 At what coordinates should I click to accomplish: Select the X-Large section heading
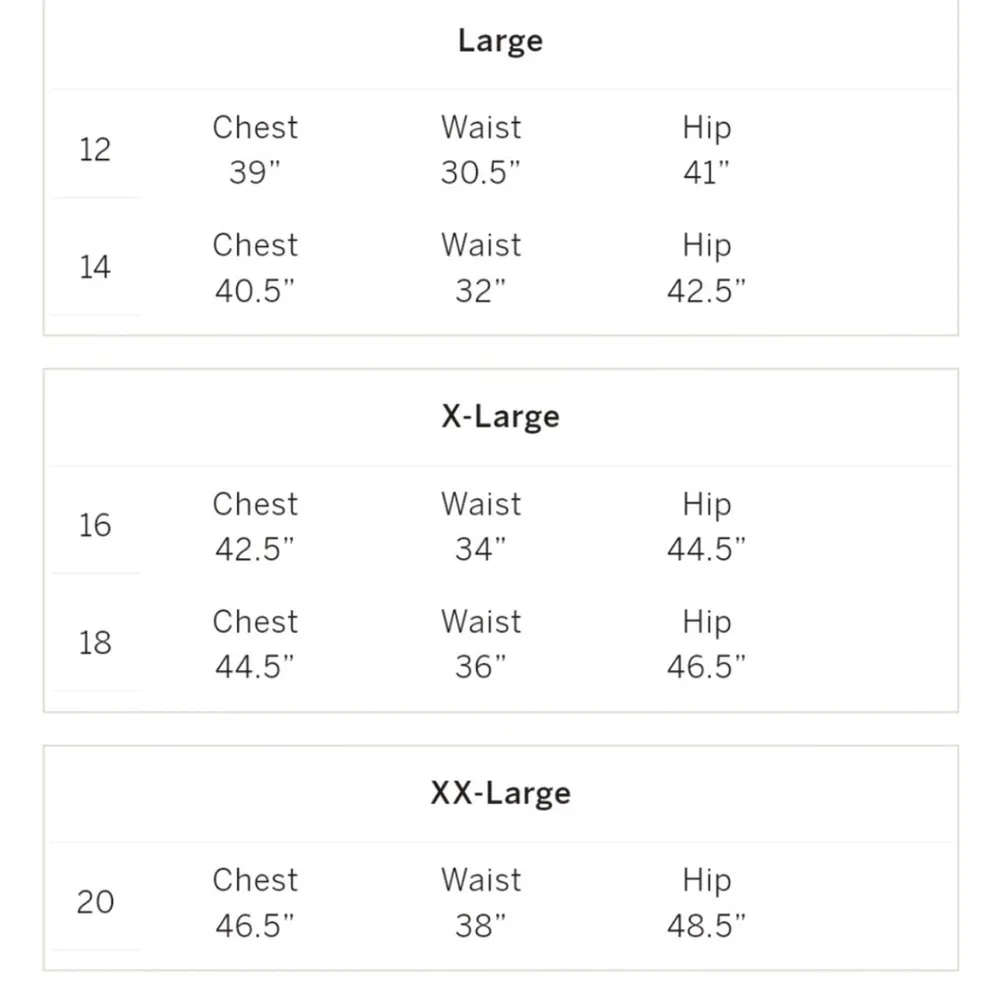(x=500, y=416)
